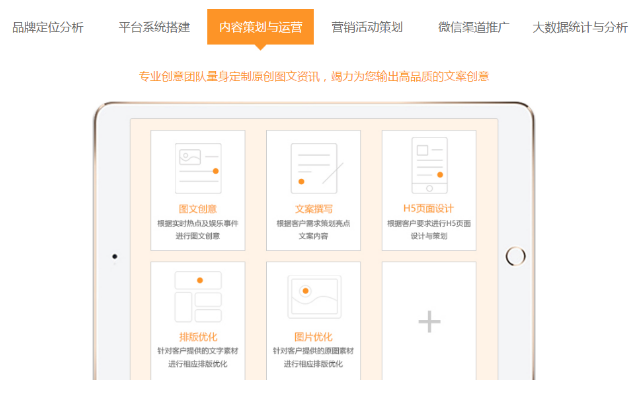Click text 根据客户需求策划亮点

tap(313, 223)
